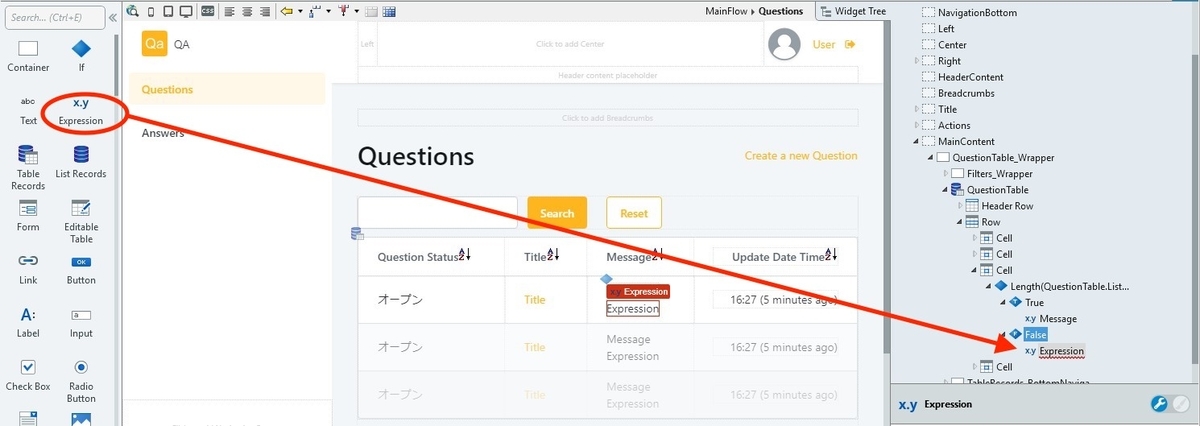The image size is (1200, 426).
Task: Collapse the QuestionTable_Wrapper node
Action: (x=931, y=157)
